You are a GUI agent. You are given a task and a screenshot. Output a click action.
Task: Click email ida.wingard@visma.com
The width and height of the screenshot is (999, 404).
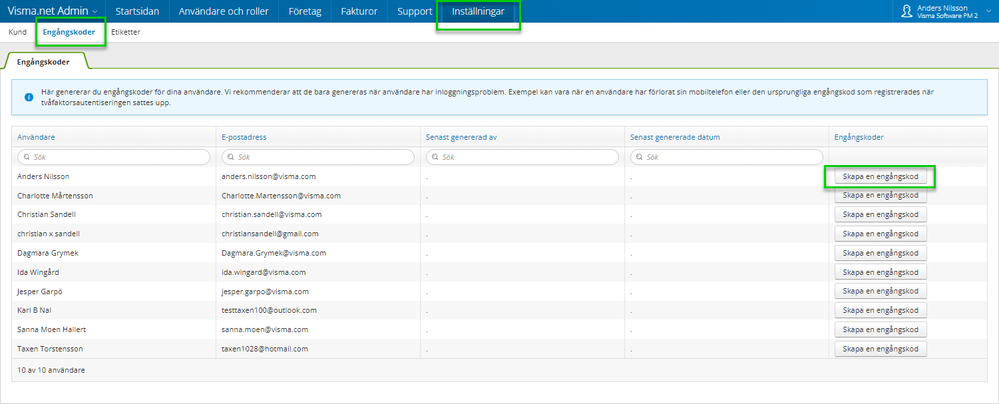263,272
